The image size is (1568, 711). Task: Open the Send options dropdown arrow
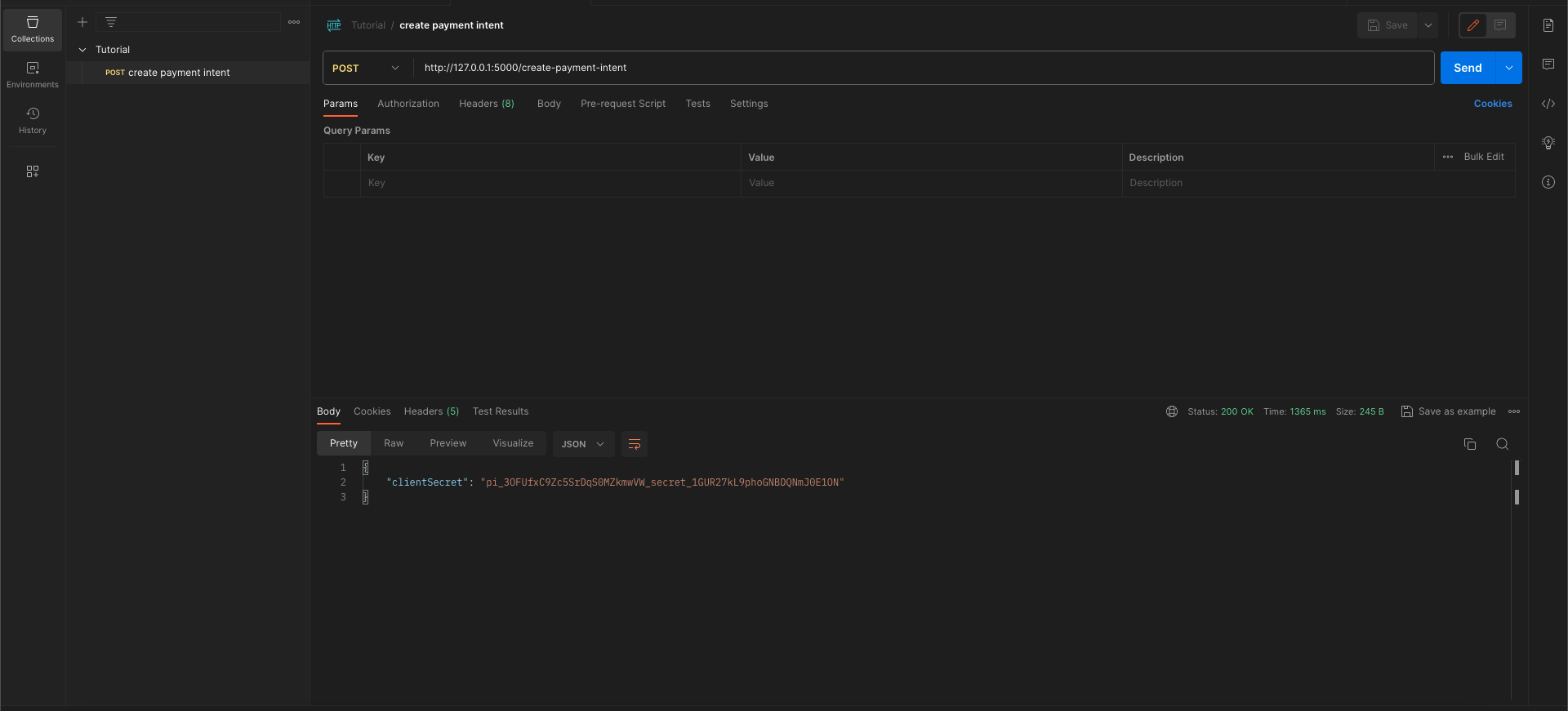pos(1509,68)
